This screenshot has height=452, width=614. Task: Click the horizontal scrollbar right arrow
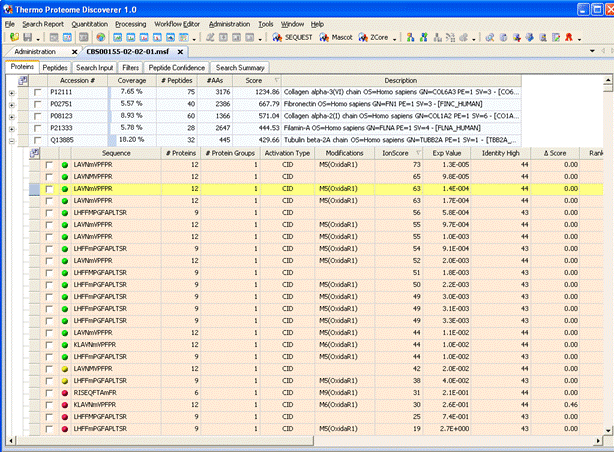click(x=598, y=441)
